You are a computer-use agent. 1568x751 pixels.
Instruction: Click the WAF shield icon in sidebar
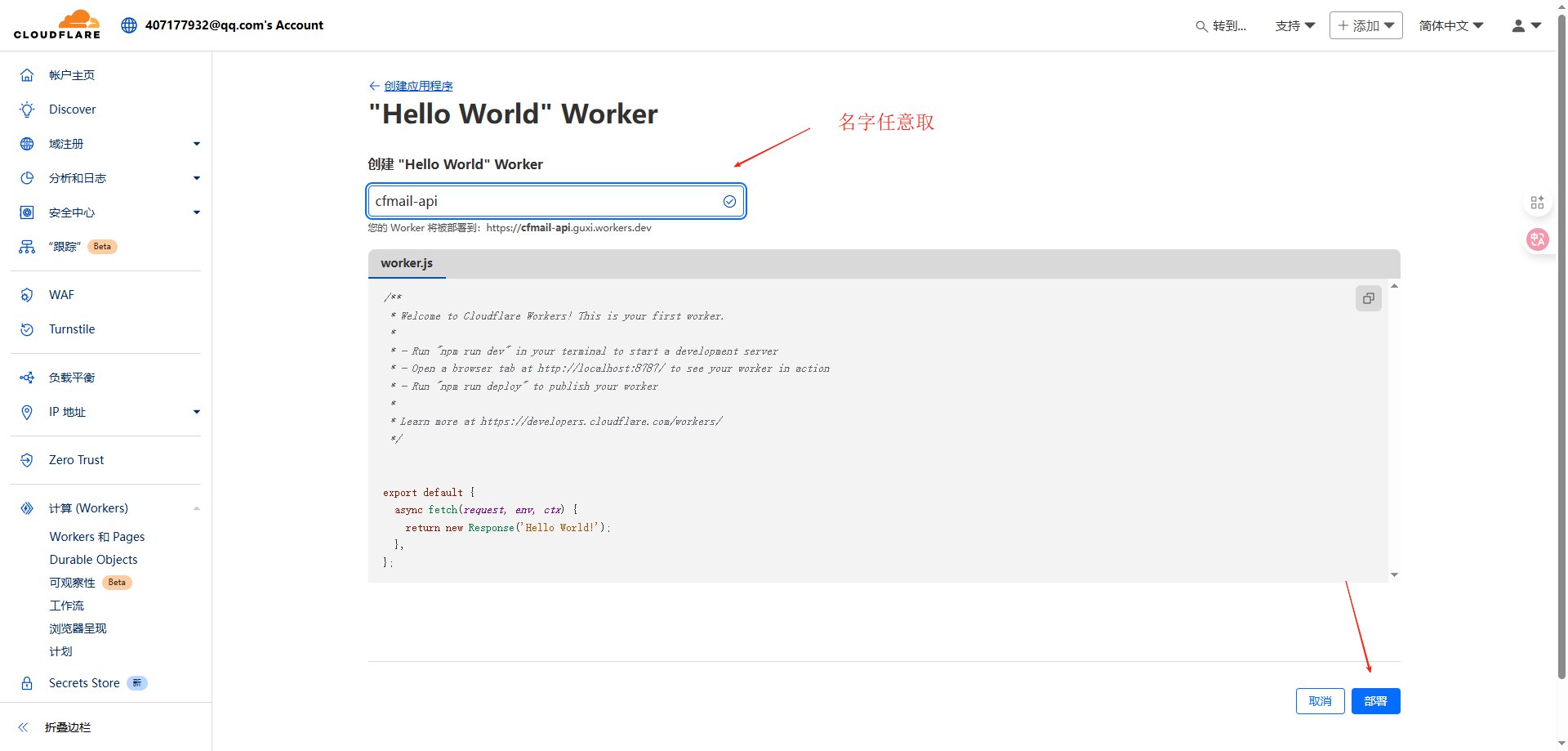(x=27, y=295)
